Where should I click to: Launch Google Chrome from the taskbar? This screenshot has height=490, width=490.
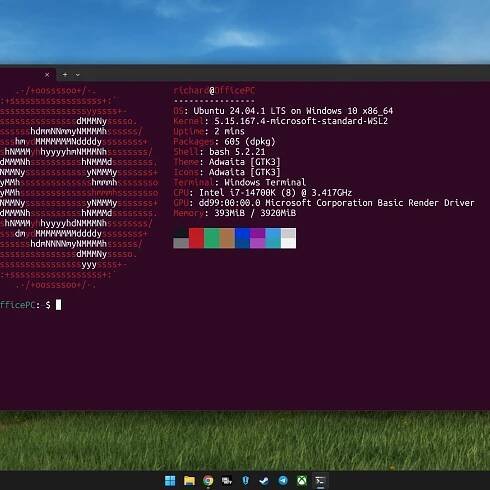208,480
